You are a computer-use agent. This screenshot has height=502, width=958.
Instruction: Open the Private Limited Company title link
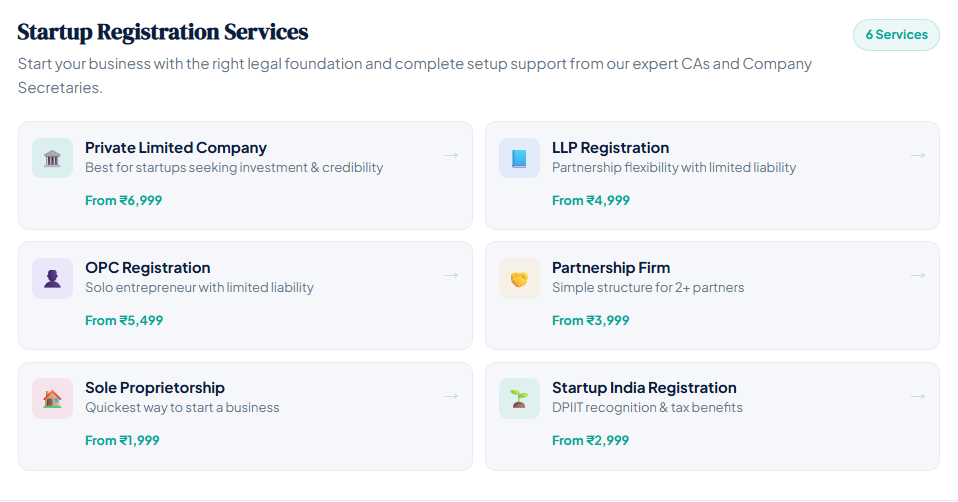click(176, 148)
